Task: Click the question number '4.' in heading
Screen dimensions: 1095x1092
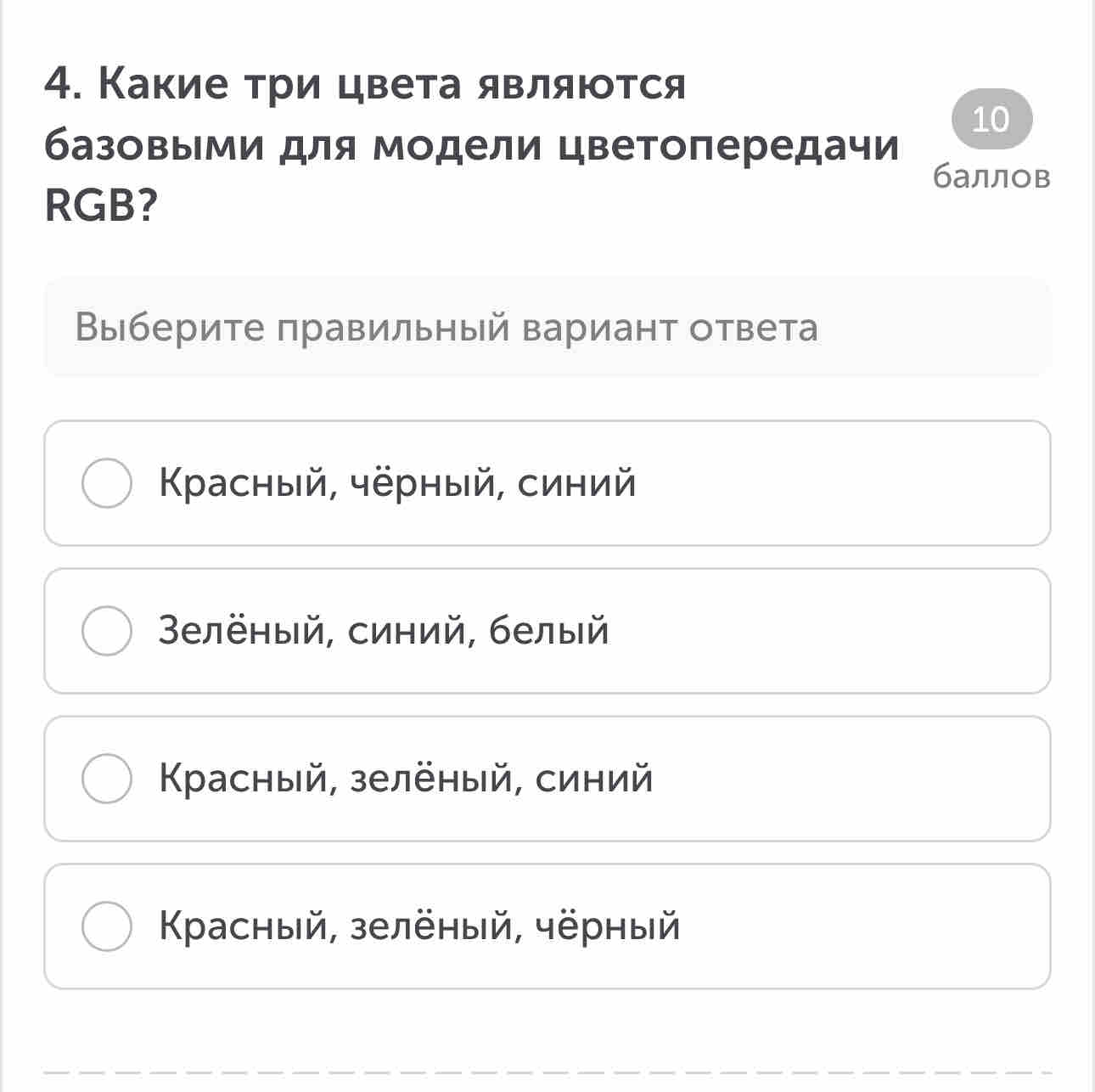Action: pos(64,84)
